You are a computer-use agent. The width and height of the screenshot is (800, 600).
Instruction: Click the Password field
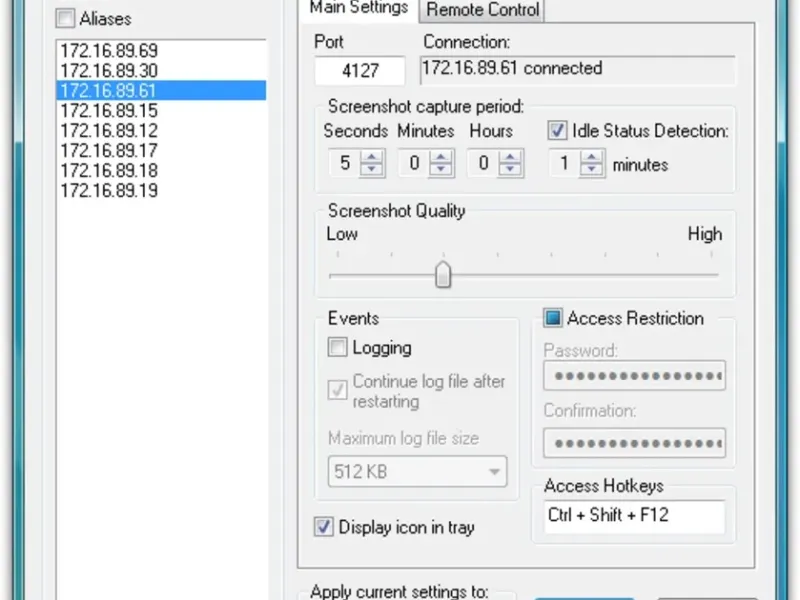pos(634,376)
